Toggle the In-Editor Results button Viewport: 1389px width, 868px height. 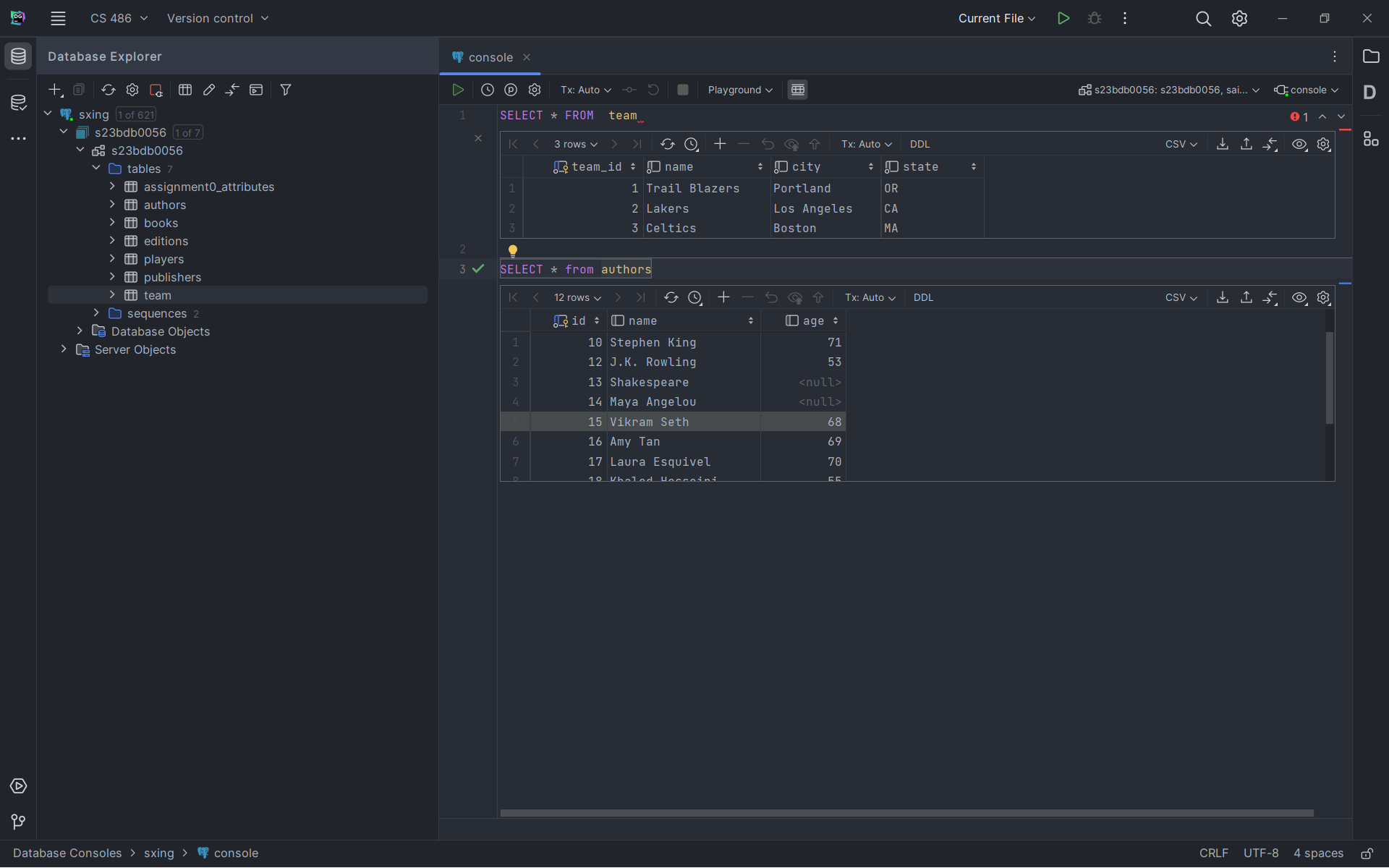coord(797,90)
